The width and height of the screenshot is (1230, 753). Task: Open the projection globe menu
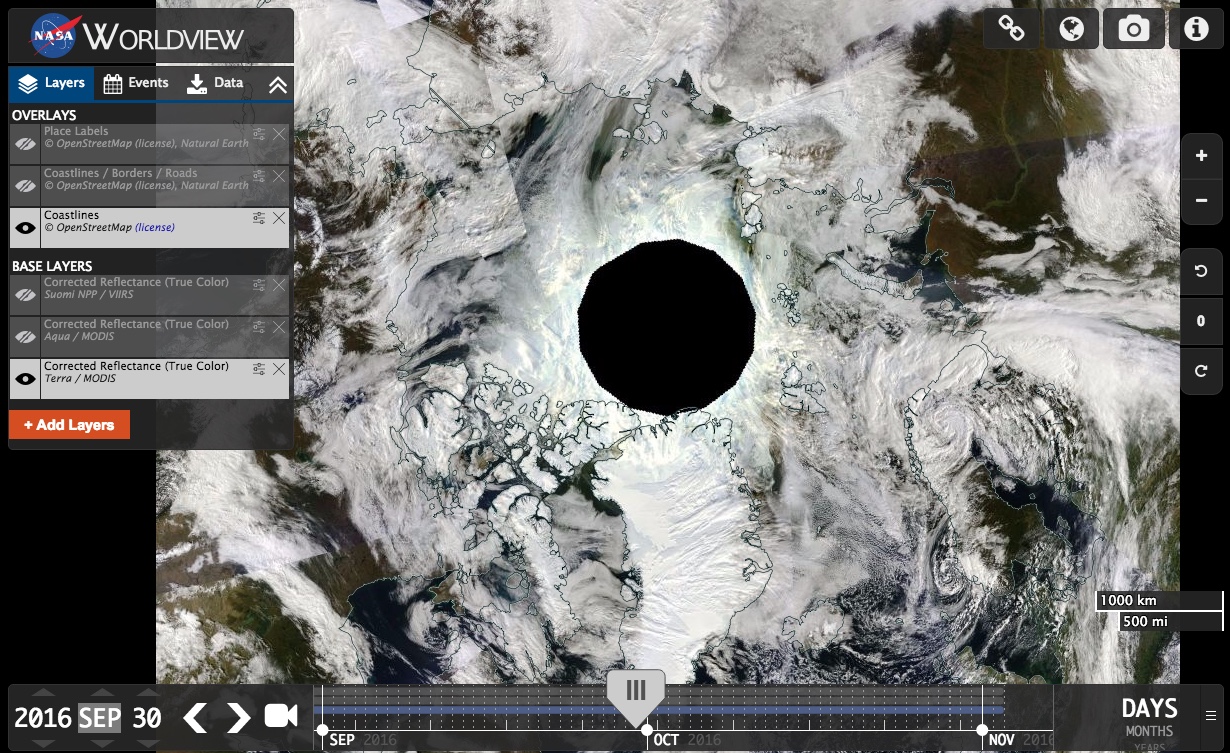(x=1072, y=30)
